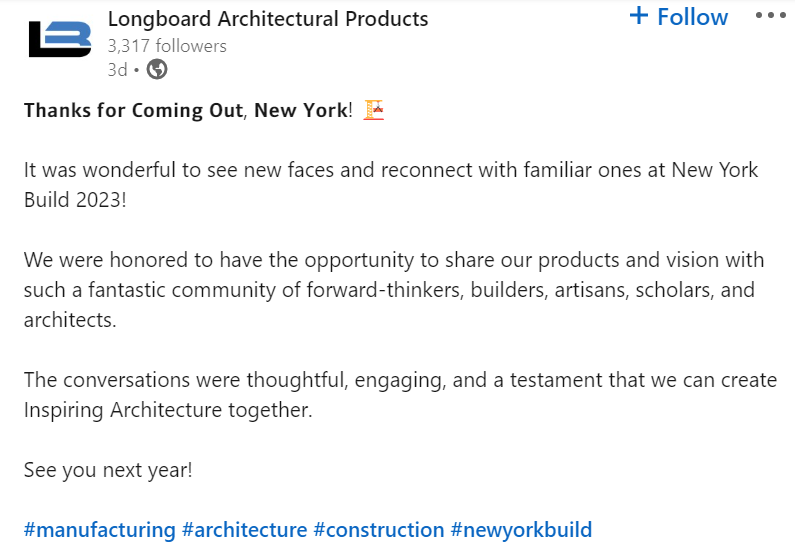The height and width of the screenshot is (549, 795).
Task: Open the #manufacturing hashtag
Action: click(99, 530)
